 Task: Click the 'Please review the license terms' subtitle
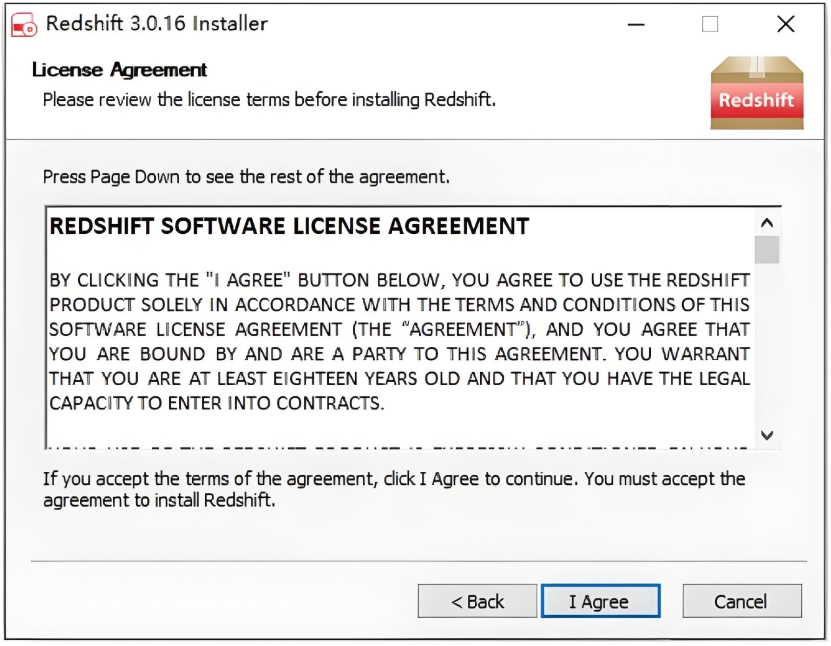269,100
